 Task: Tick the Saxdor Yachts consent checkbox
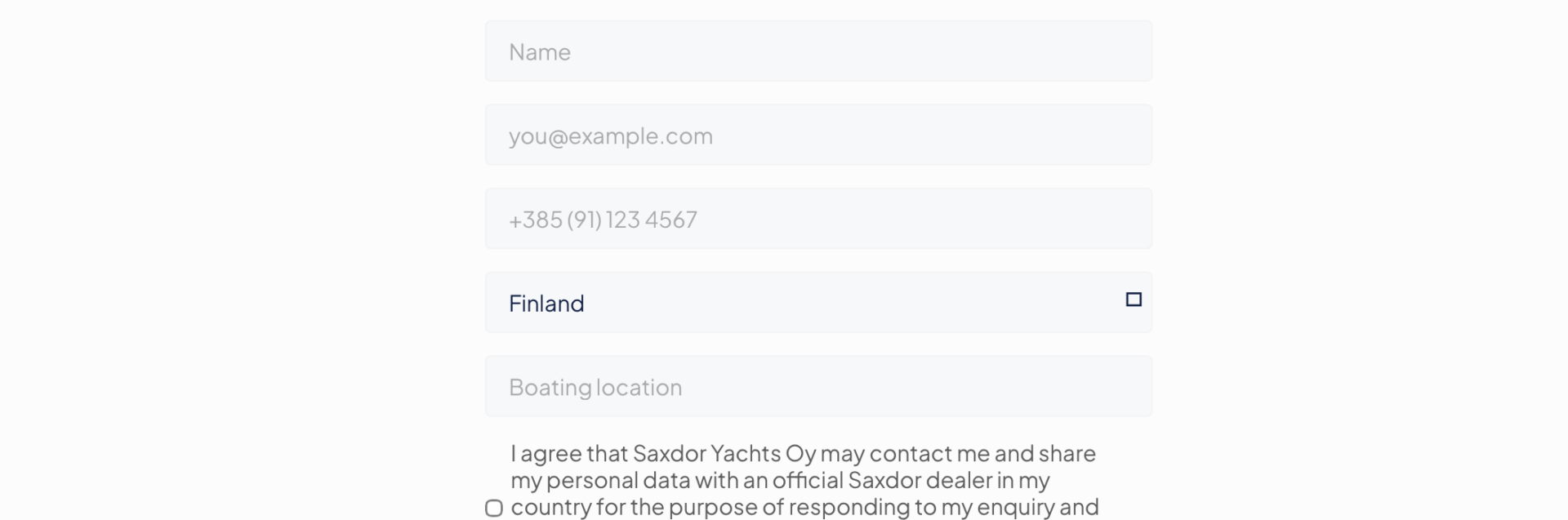494,508
